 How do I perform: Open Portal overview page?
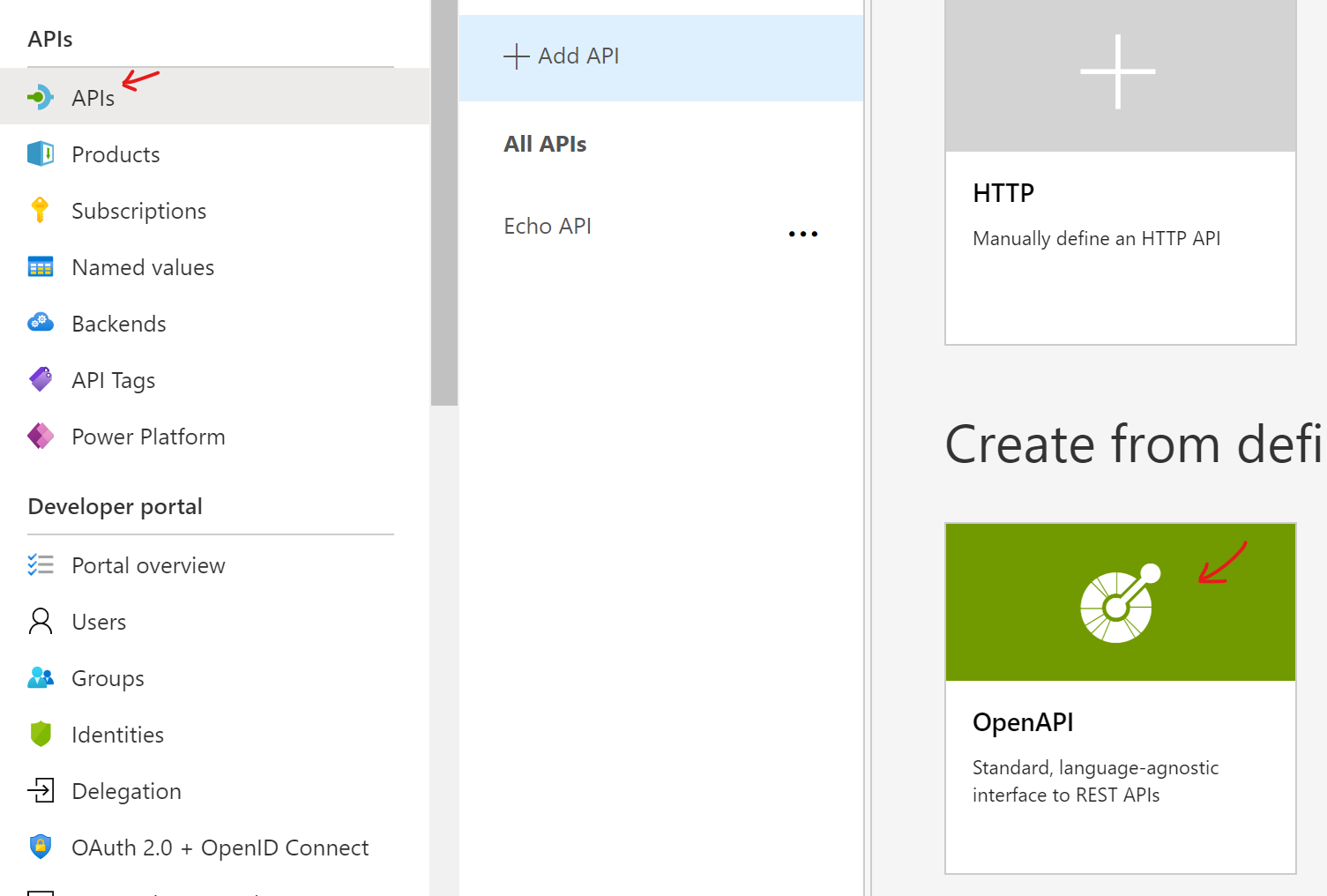tap(215, 564)
